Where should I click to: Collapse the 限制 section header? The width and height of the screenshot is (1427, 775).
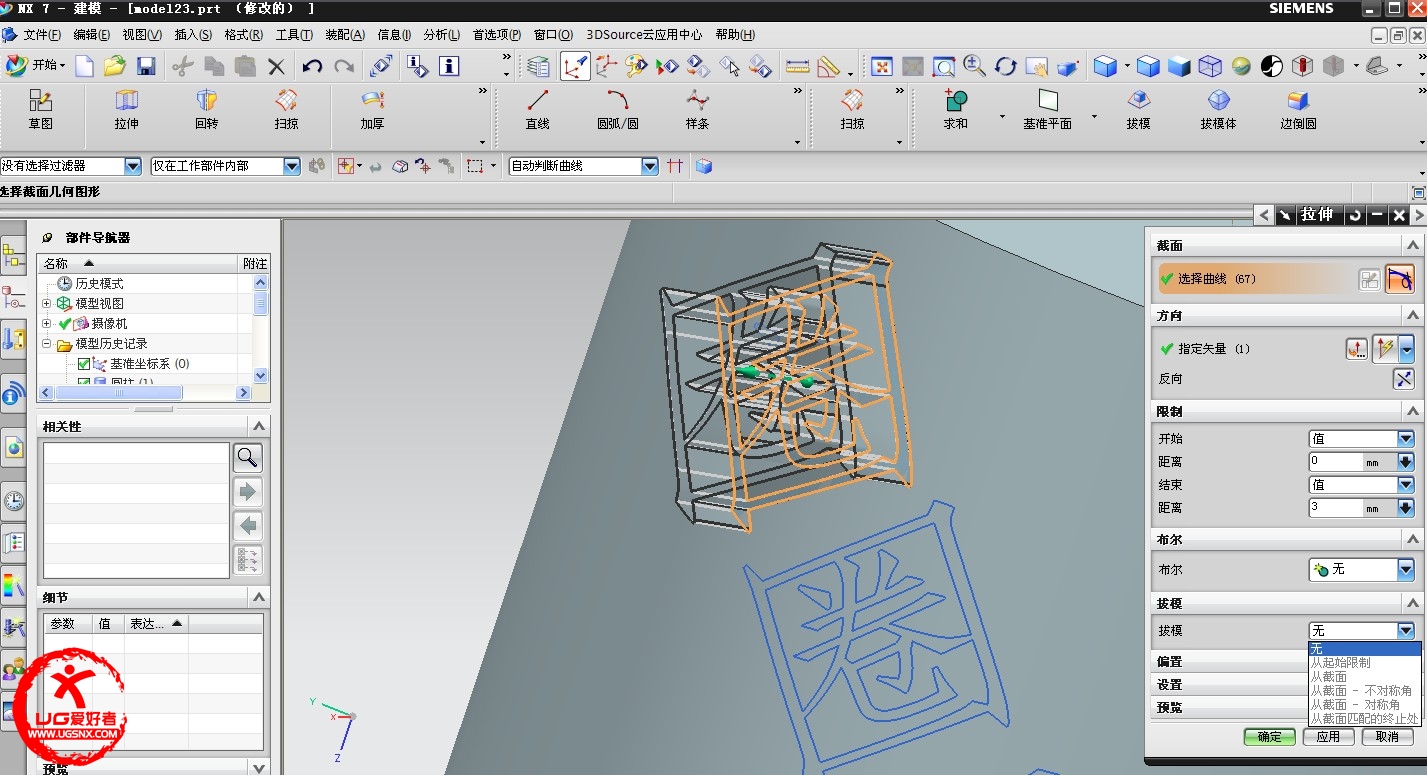[x=1413, y=411]
